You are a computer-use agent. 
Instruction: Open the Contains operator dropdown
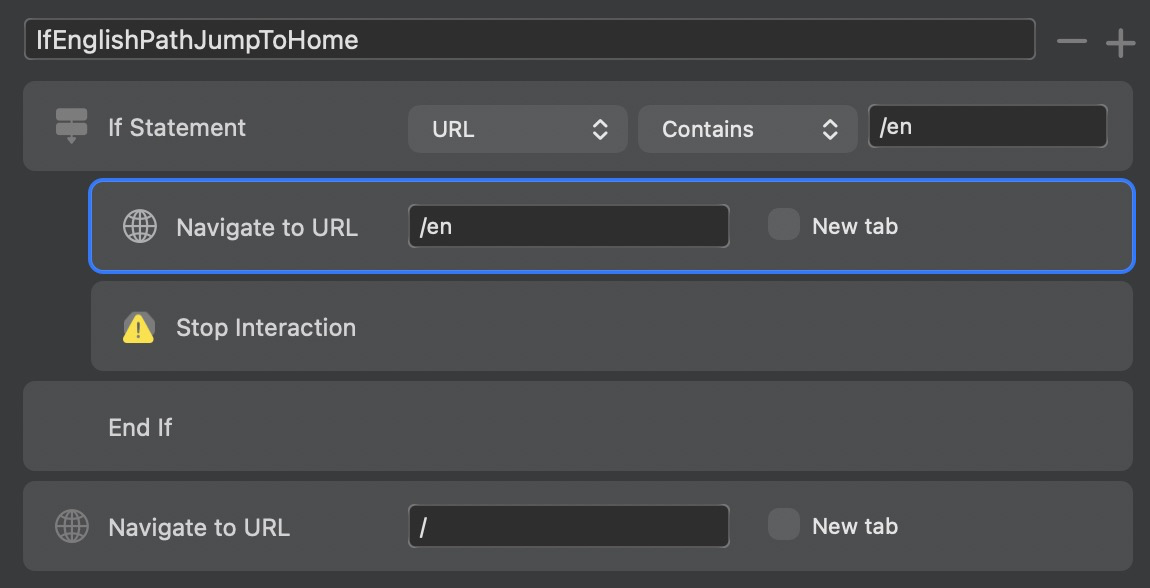[x=747, y=129]
